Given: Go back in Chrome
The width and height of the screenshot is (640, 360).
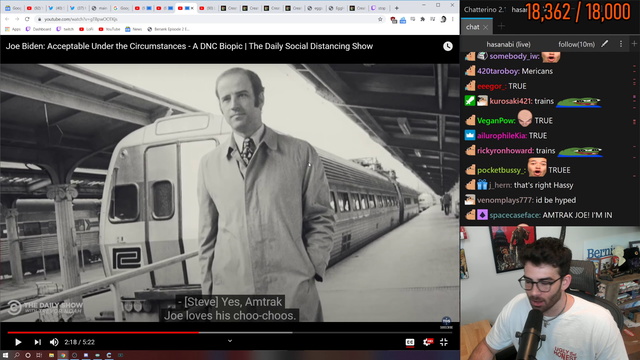Looking at the screenshot, I should pyautogui.click(x=7, y=19).
